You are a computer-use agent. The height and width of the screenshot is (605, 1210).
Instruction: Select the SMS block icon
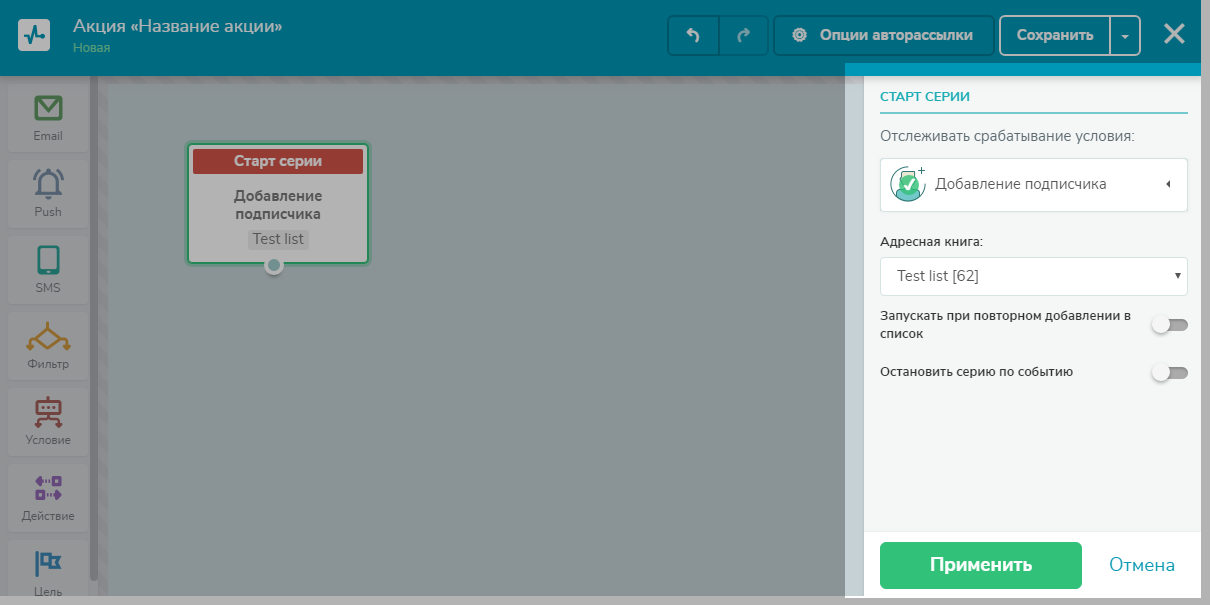47,261
